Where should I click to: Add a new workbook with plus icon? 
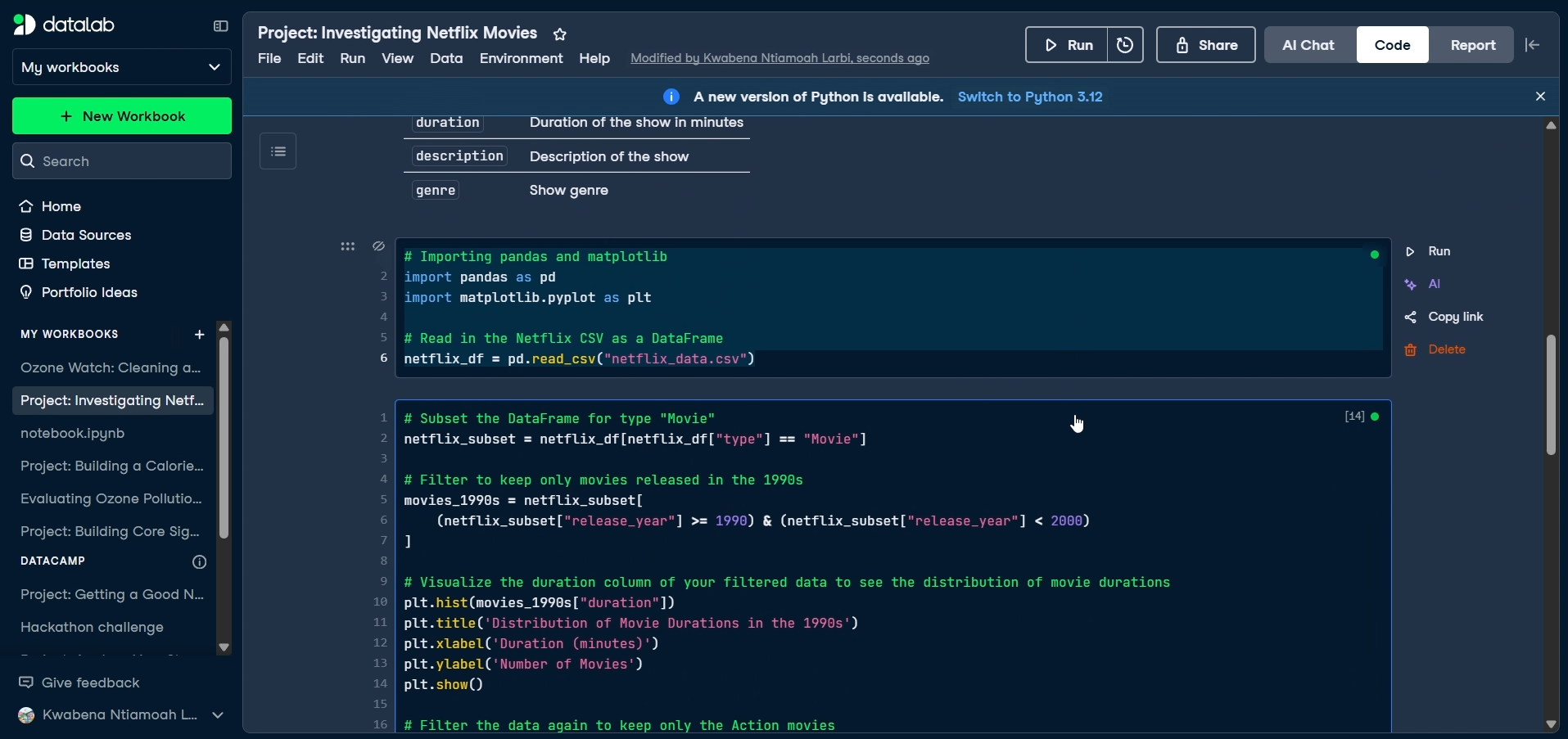(x=200, y=334)
